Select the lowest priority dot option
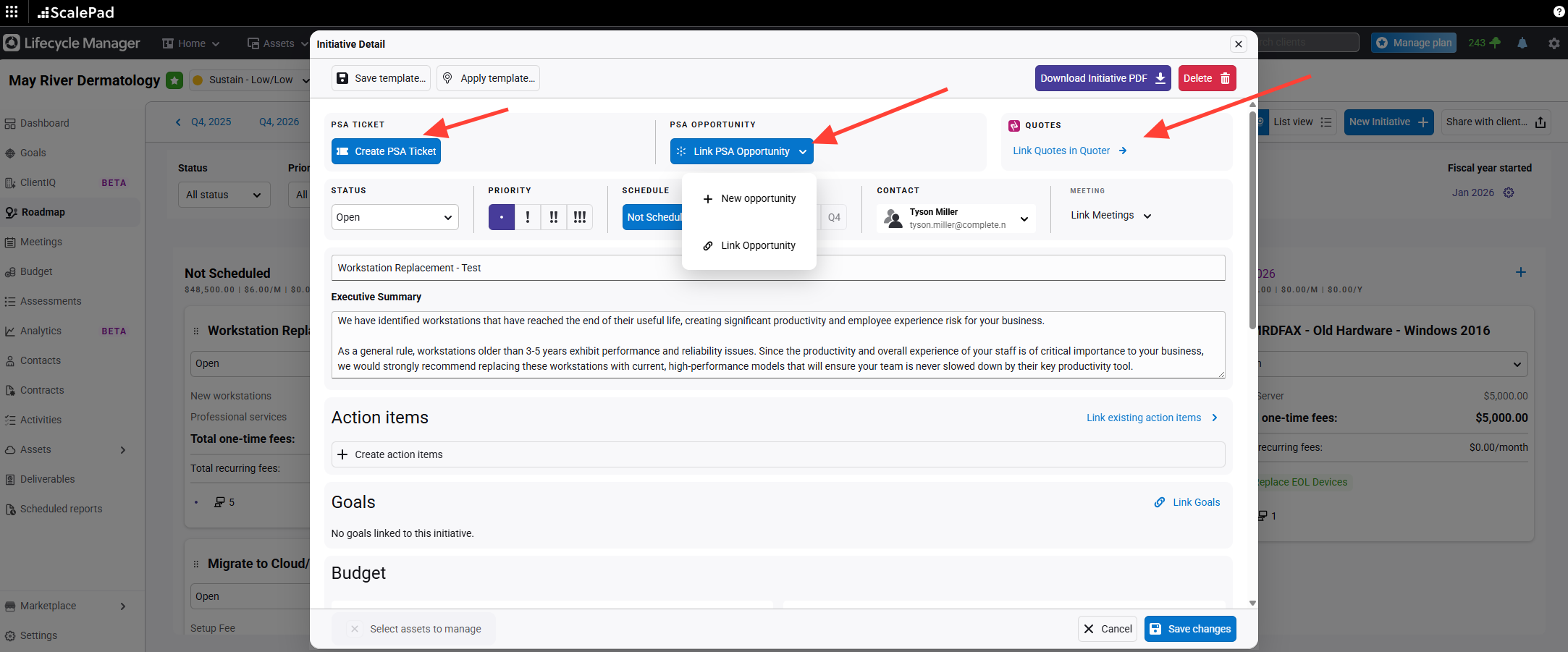This screenshot has width=1568, height=652. pyautogui.click(x=501, y=217)
